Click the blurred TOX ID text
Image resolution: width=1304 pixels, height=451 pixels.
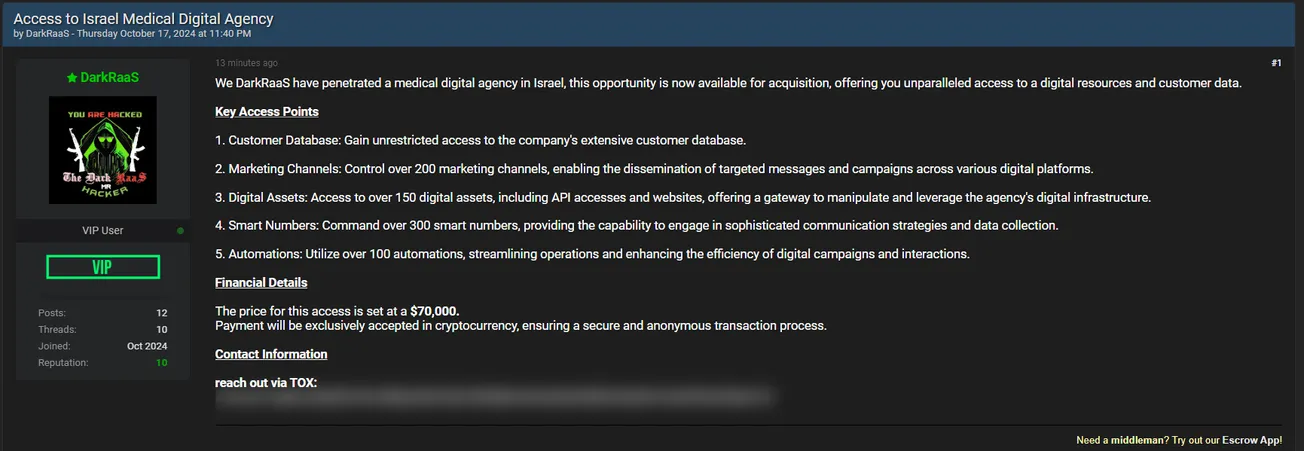tap(497, 400)
